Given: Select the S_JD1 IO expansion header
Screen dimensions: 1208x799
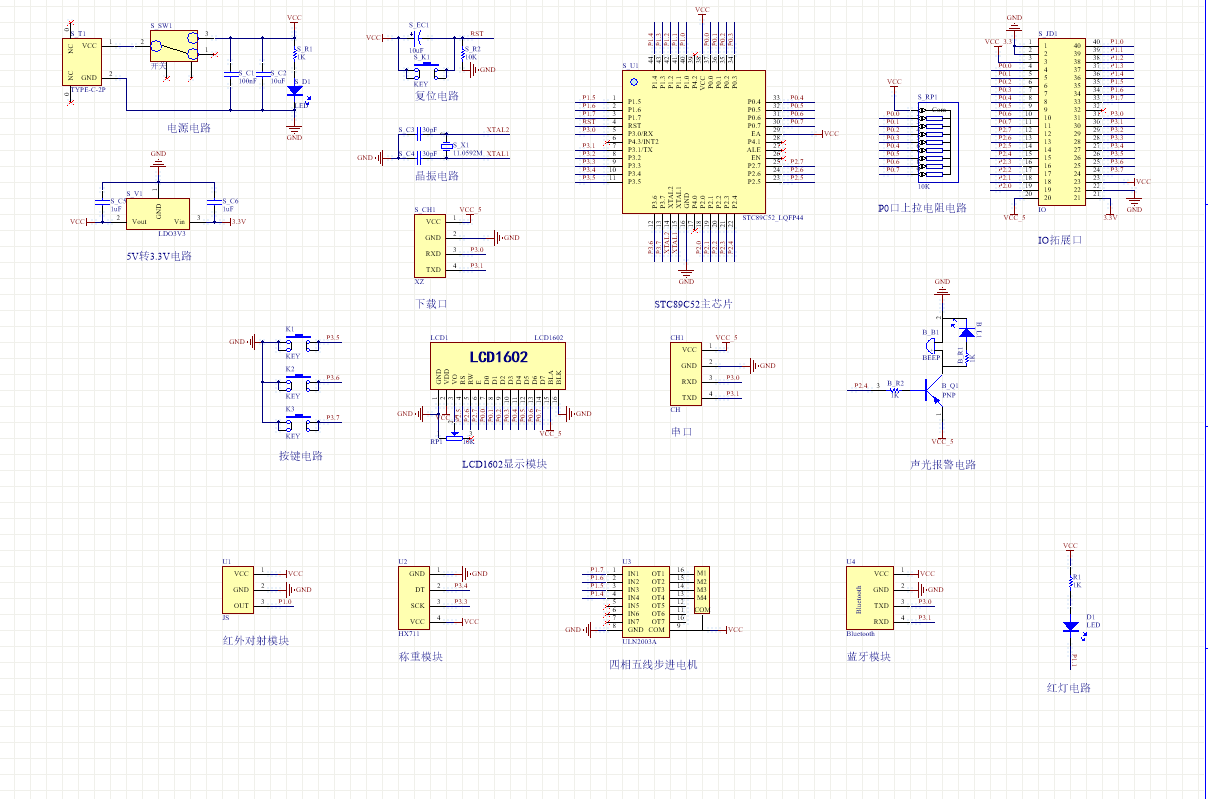Looking at the screenshot, I should 1063,123.
